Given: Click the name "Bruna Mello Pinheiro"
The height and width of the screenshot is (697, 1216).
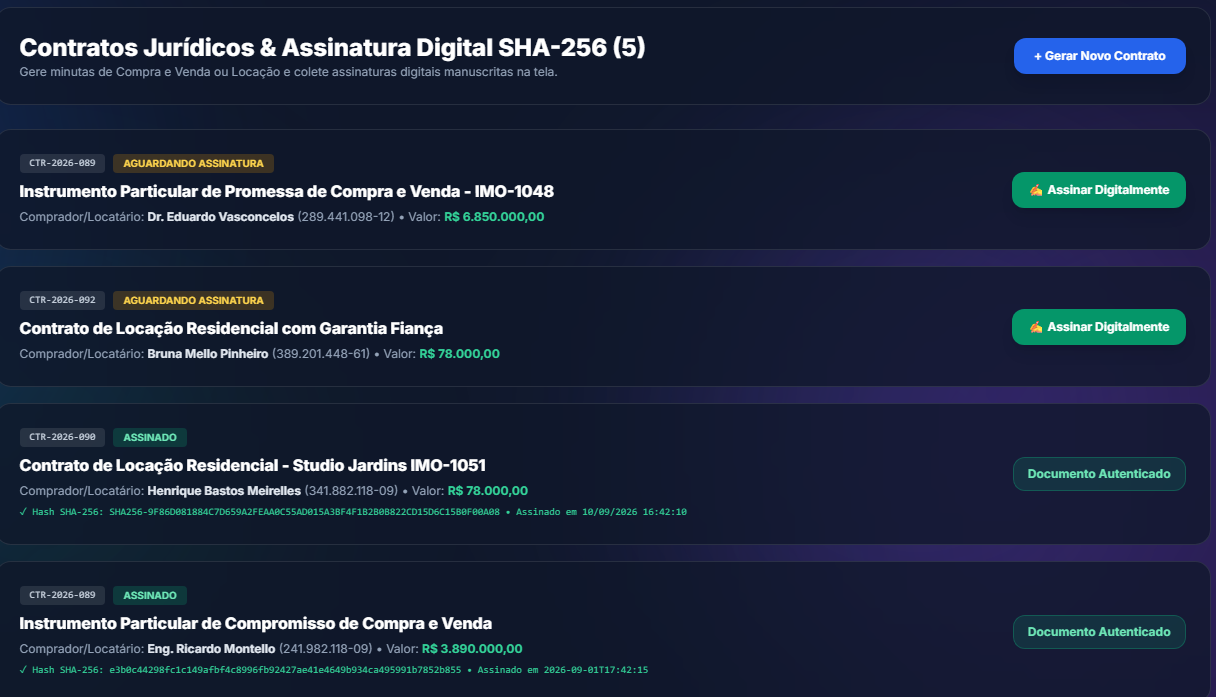Looking at the screenshot, I should (x=208, y=354).
